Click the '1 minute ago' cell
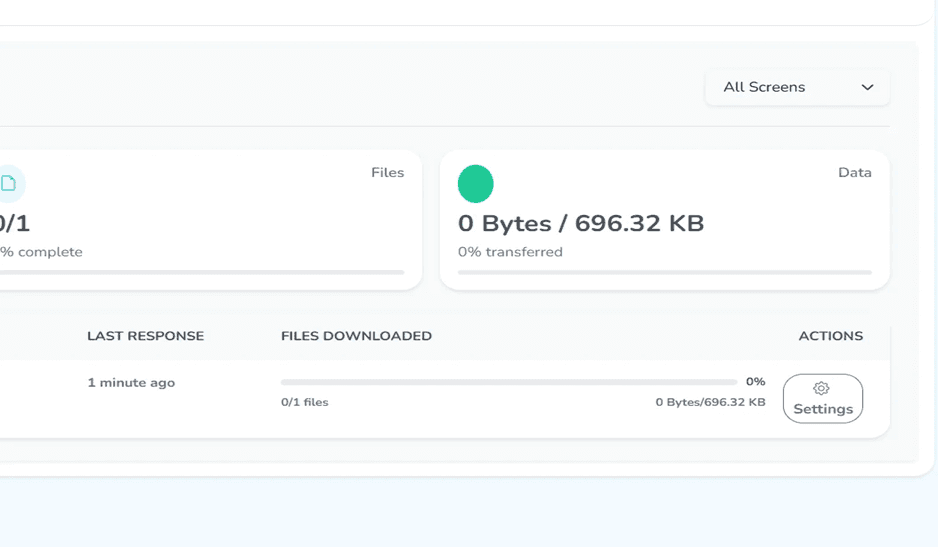 pyautogui.click(x=131, y=382)
